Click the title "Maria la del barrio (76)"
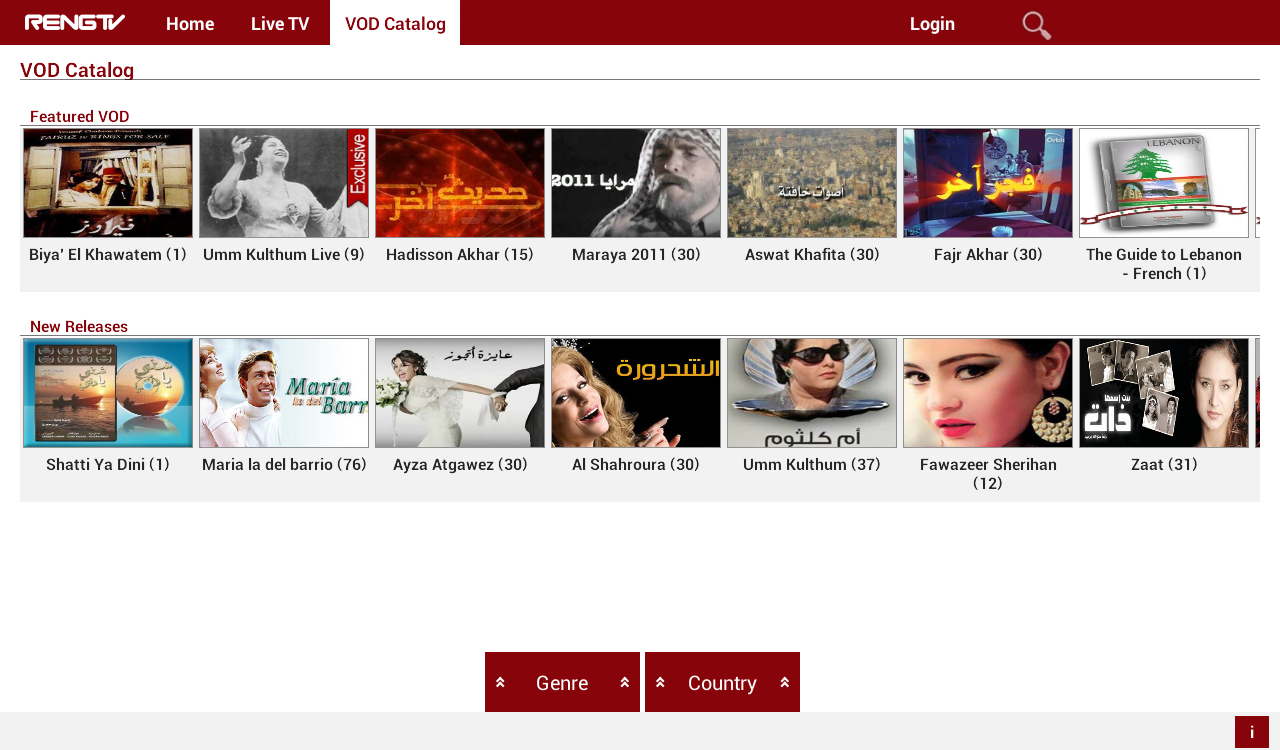Image resolution: width=1280 pixels, height=750 pixels. click(284, 465)
